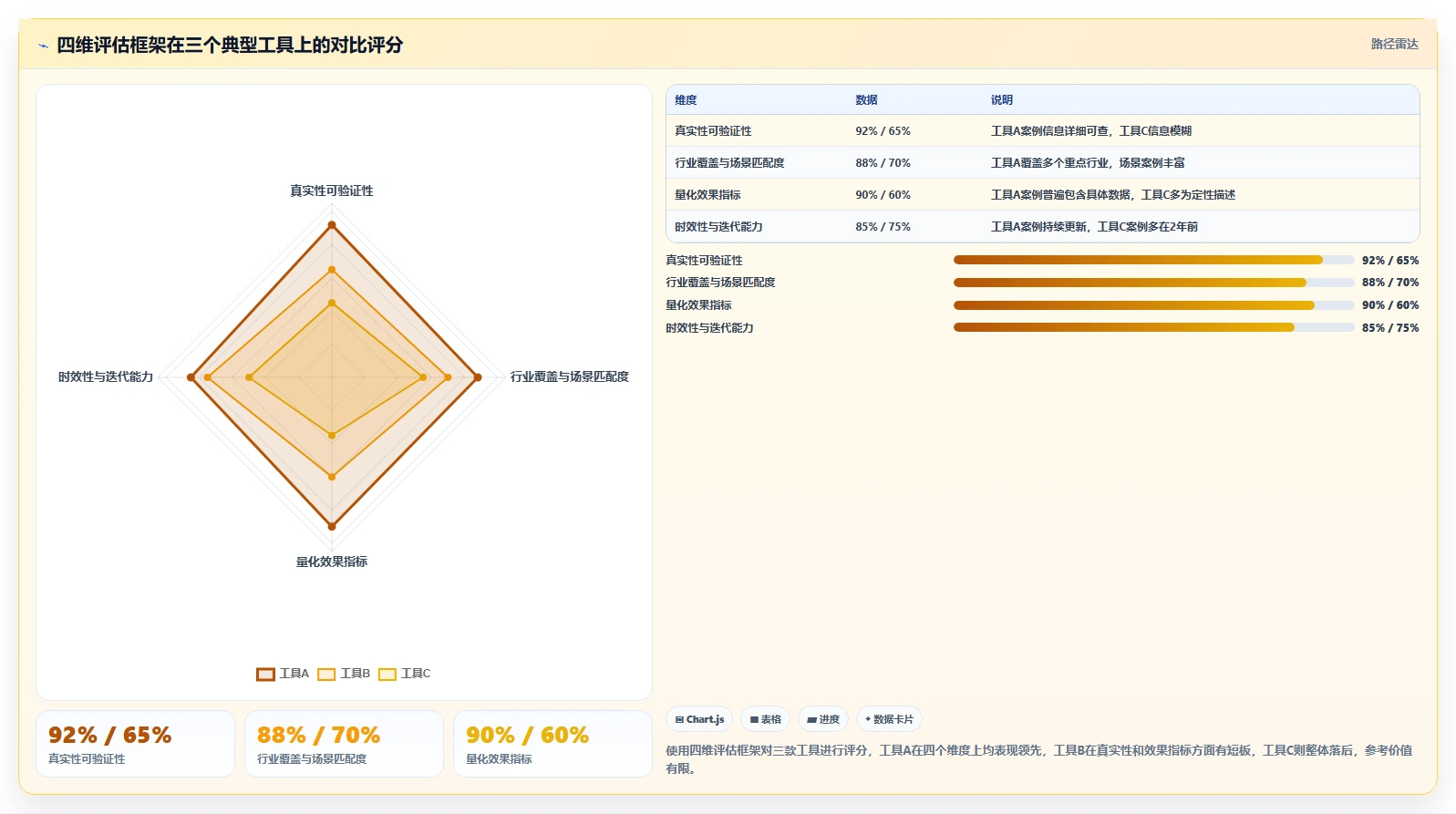Click the small icon before the chart title
The height and width of the screenshot is (814, 1456).
coord(43,46)
